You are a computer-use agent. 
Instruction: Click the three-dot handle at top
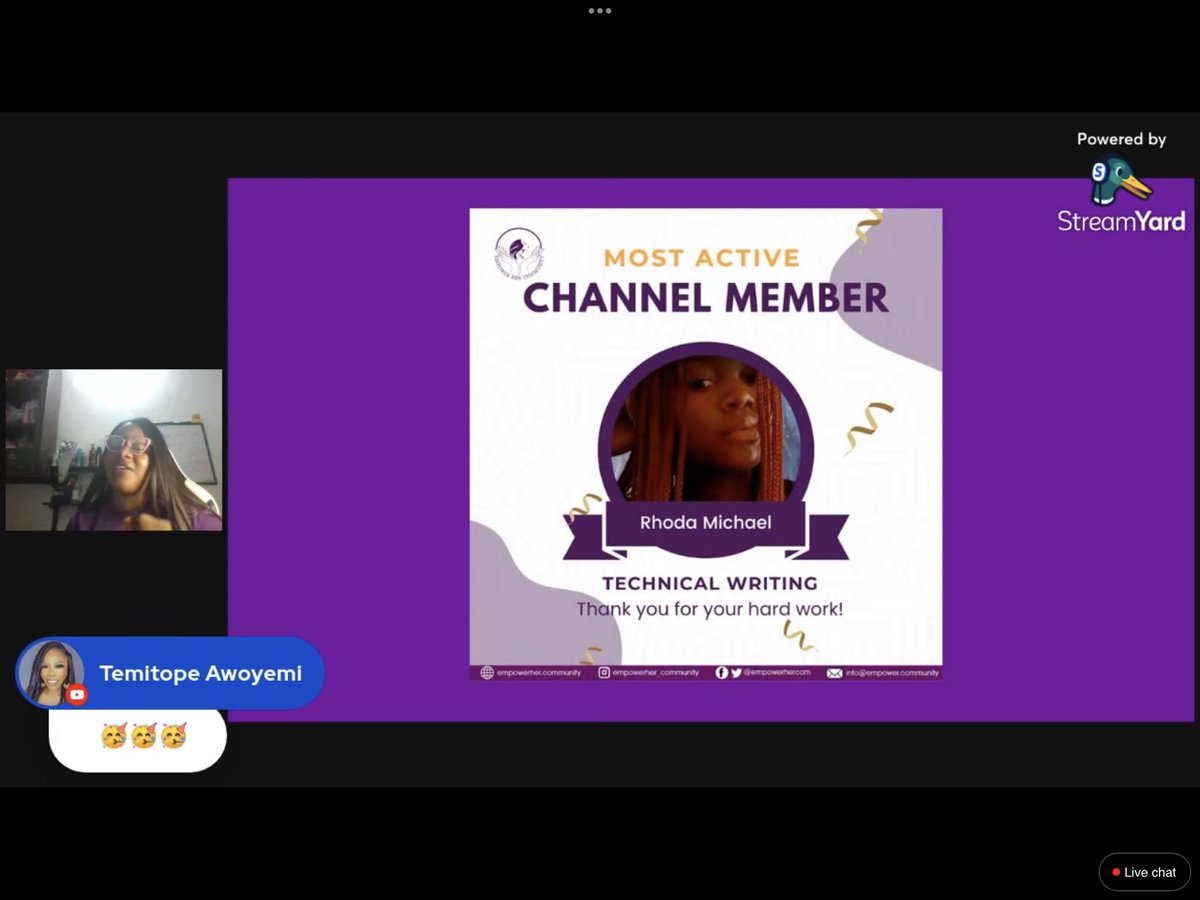click(x=600, y=11)
